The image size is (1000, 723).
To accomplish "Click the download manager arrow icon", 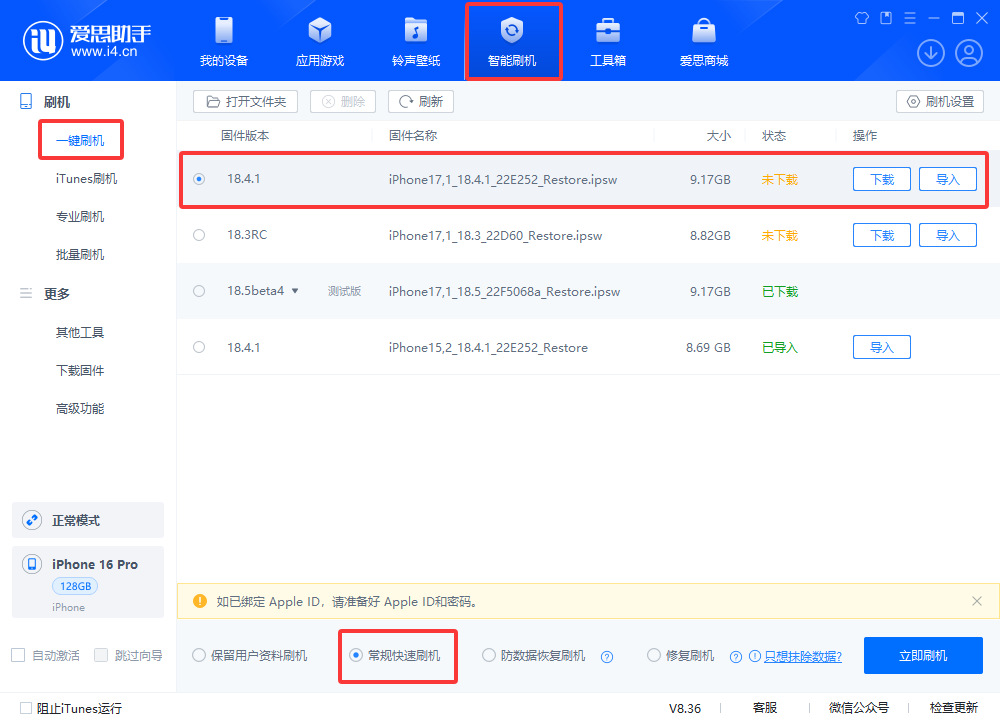I will pos(931,53).
